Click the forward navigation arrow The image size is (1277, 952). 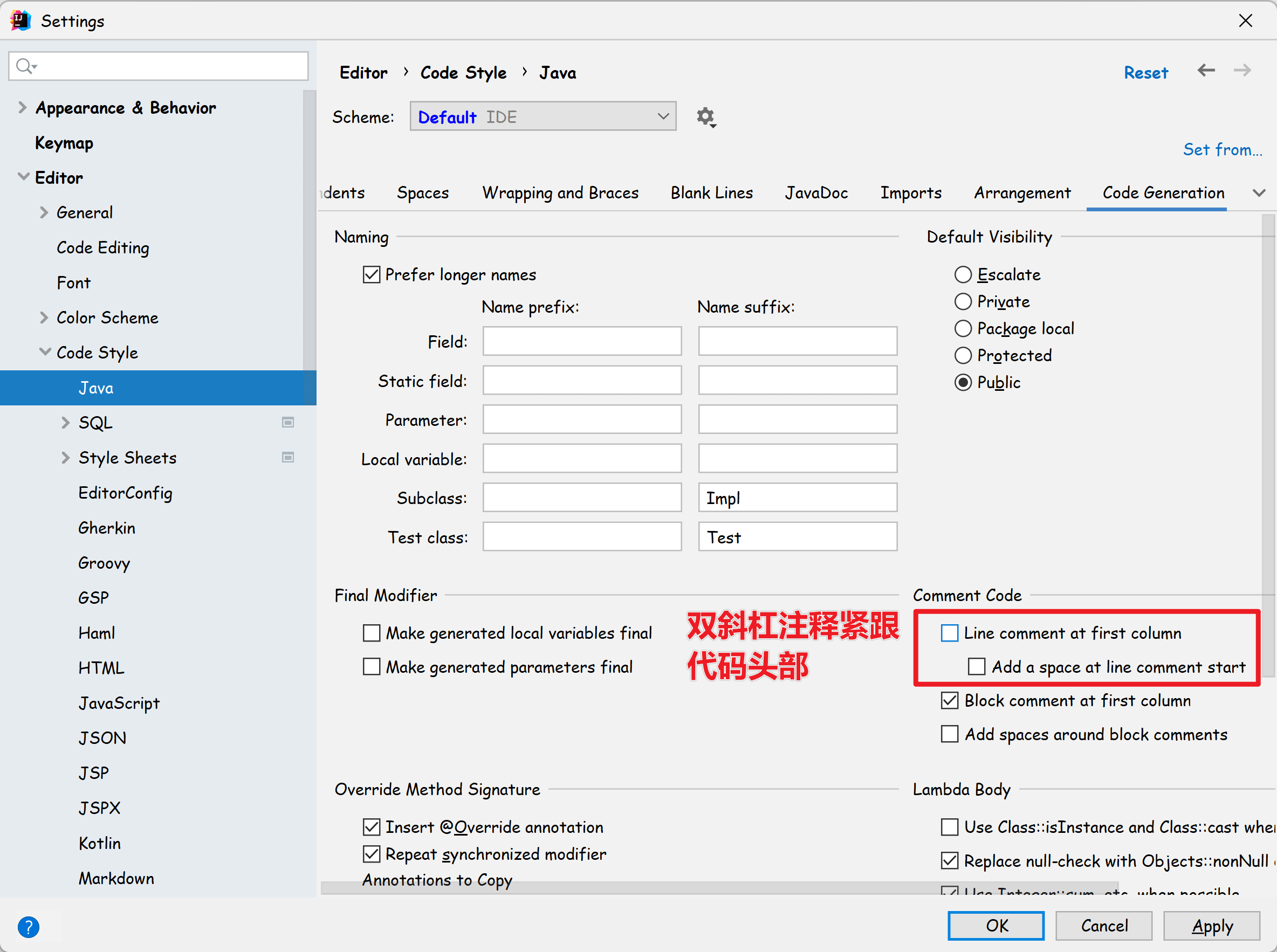pyautogui.click(x=1242, y=71)
